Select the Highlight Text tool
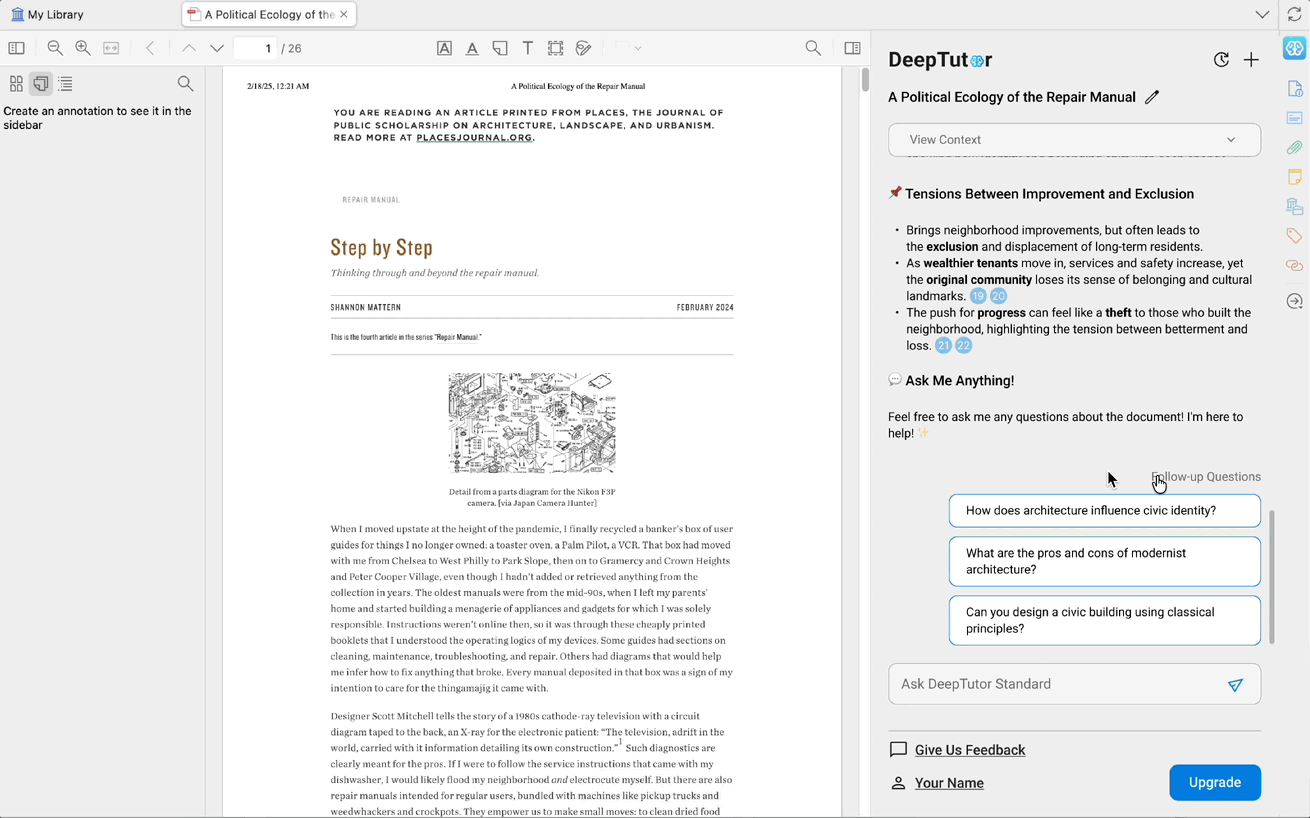 [444, 48]
